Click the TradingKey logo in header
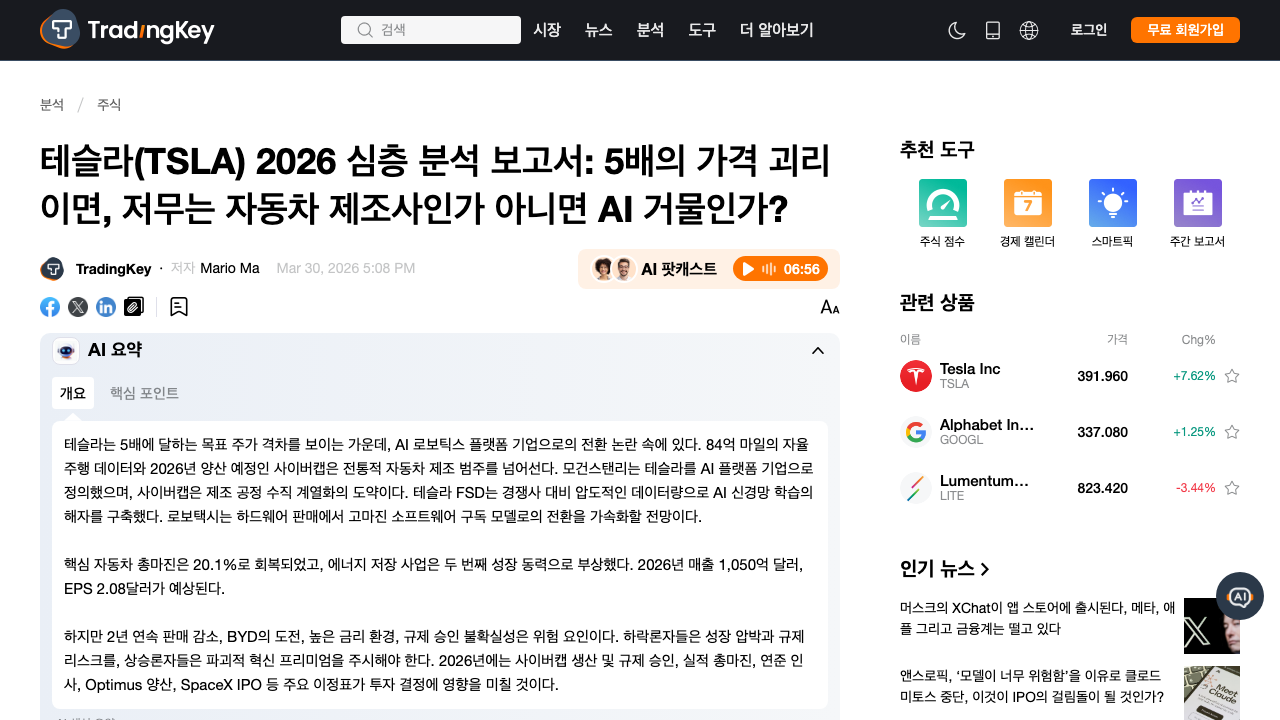The image size is (1280, 720). click(127, 30)
